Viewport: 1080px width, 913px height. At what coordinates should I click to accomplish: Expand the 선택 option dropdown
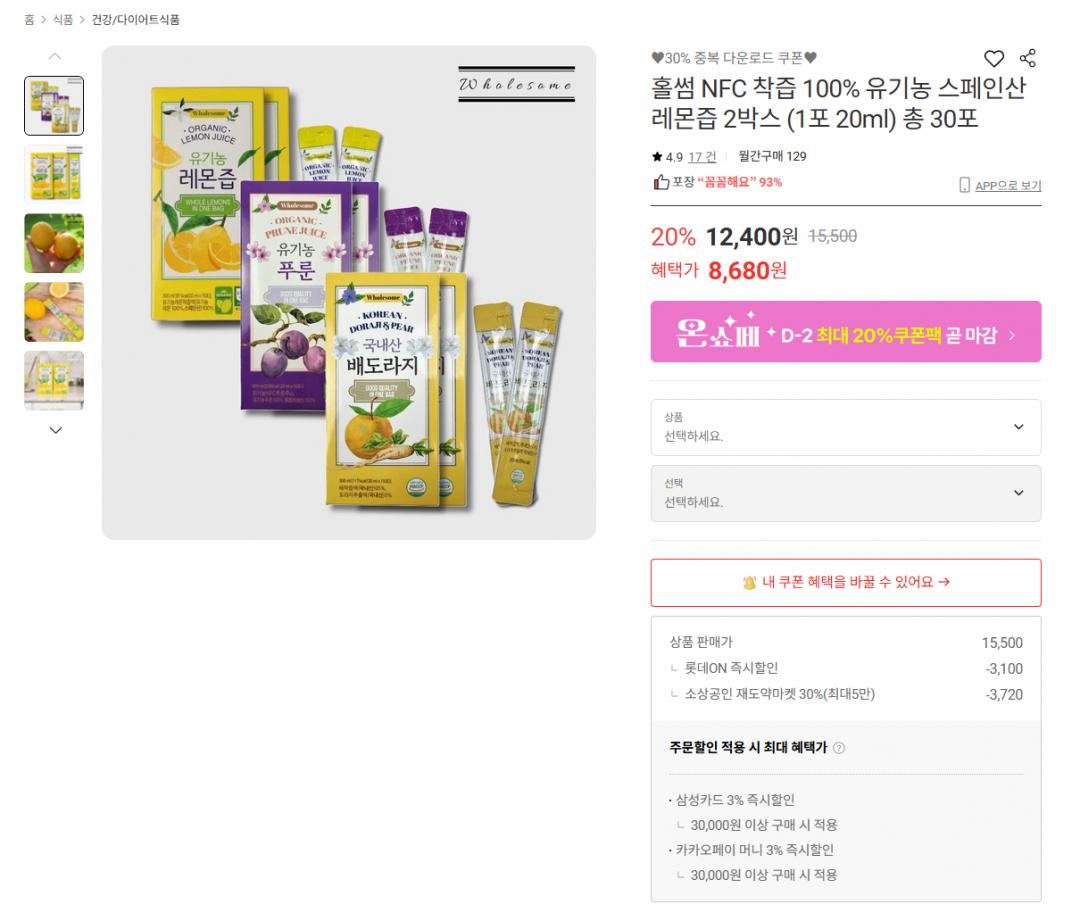(x=845, y=493)
